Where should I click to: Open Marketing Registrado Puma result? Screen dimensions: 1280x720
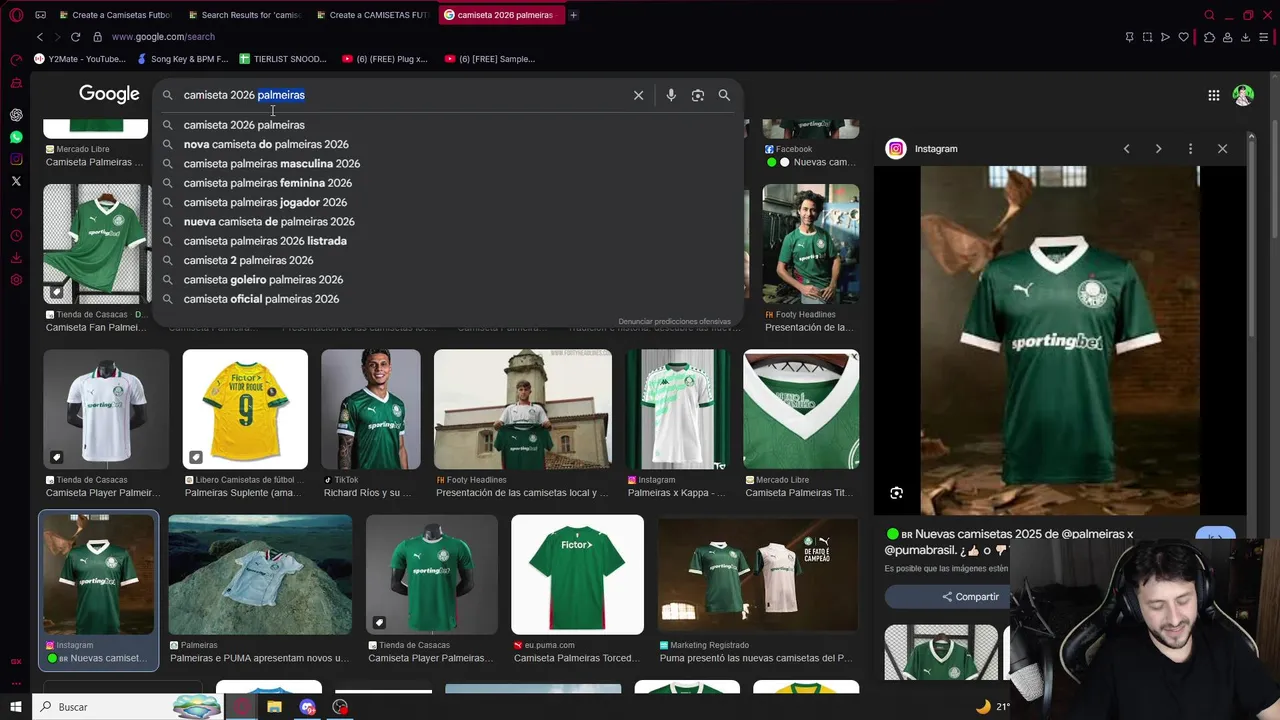point(757,574)
